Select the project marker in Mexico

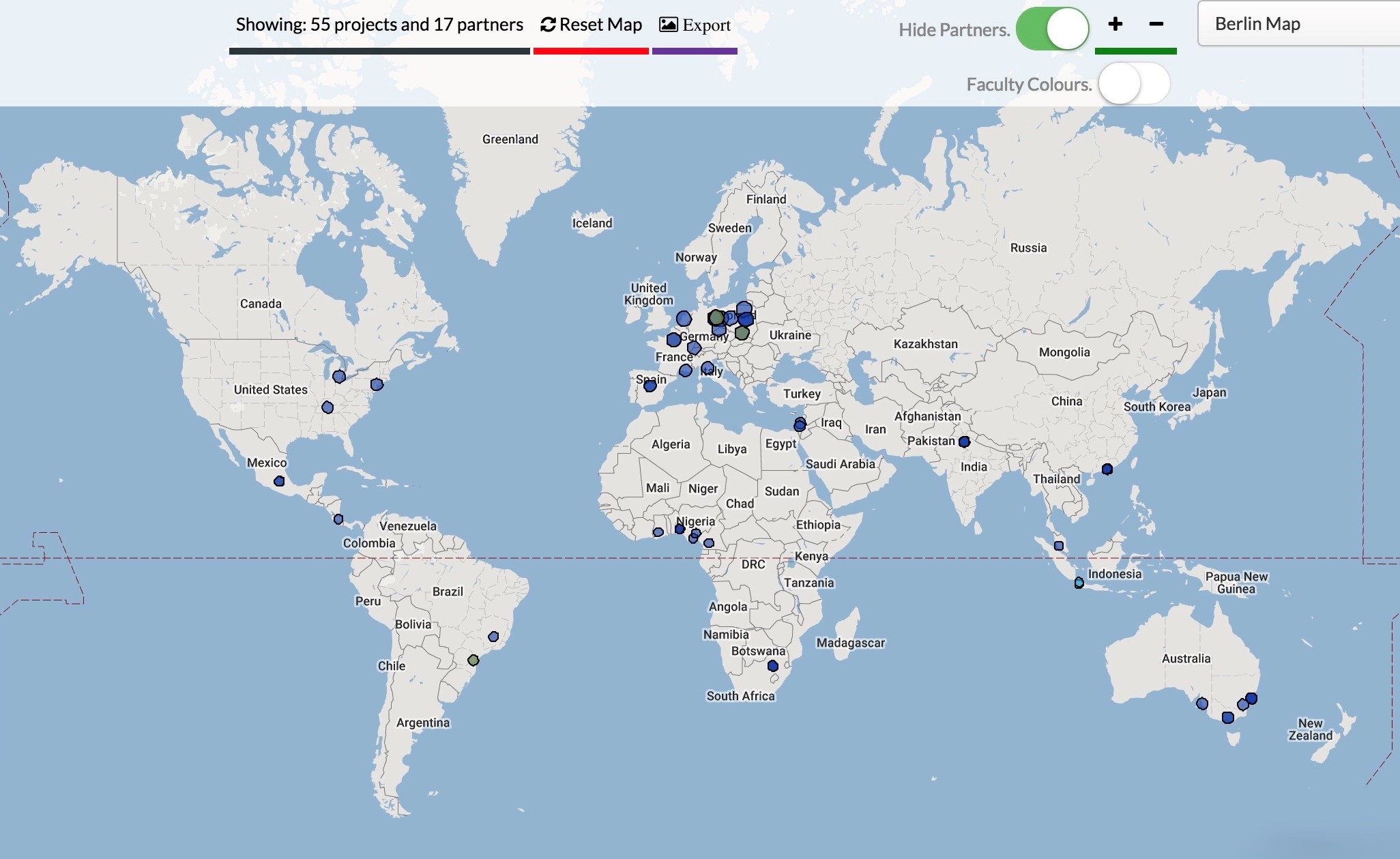click(279, 482)
